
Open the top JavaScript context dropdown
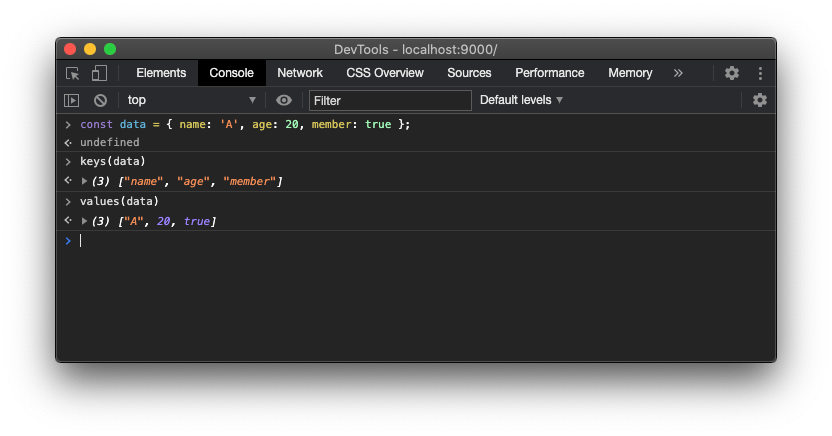tap(191, 100)
